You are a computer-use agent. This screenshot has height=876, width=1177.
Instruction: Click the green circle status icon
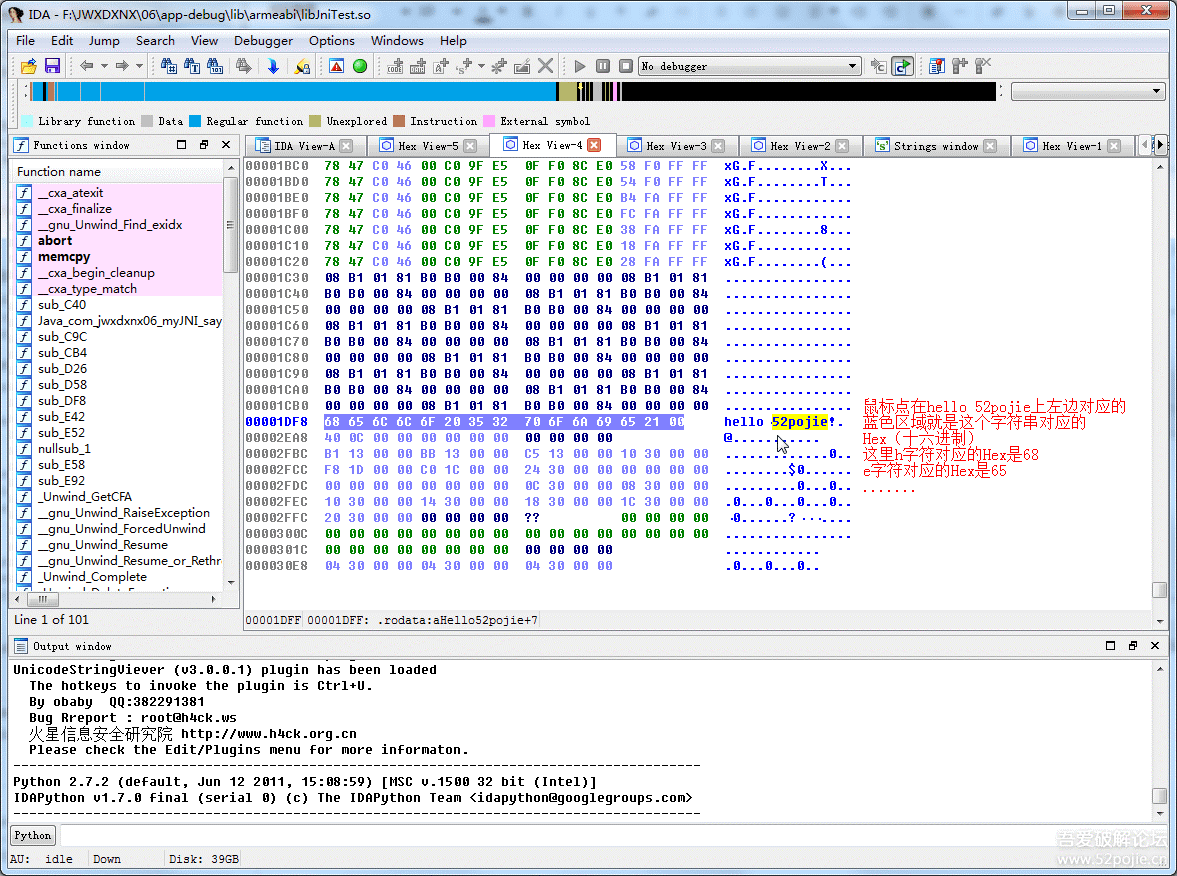(x=360, y=66)
